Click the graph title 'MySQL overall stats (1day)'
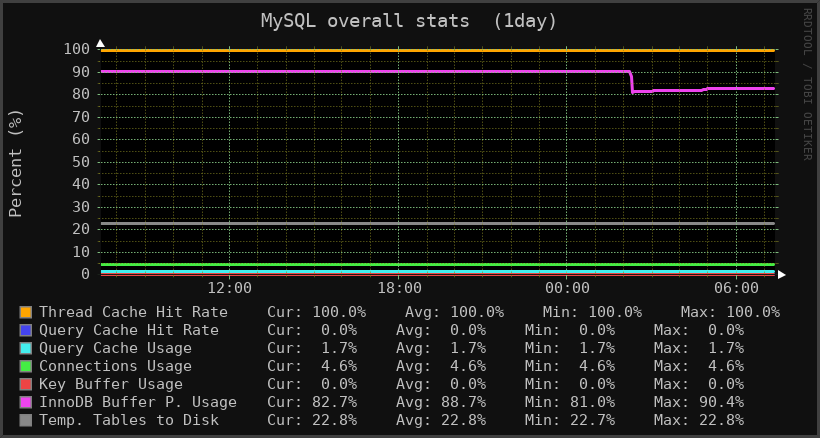The image size is (820, 438). point(409,21)
